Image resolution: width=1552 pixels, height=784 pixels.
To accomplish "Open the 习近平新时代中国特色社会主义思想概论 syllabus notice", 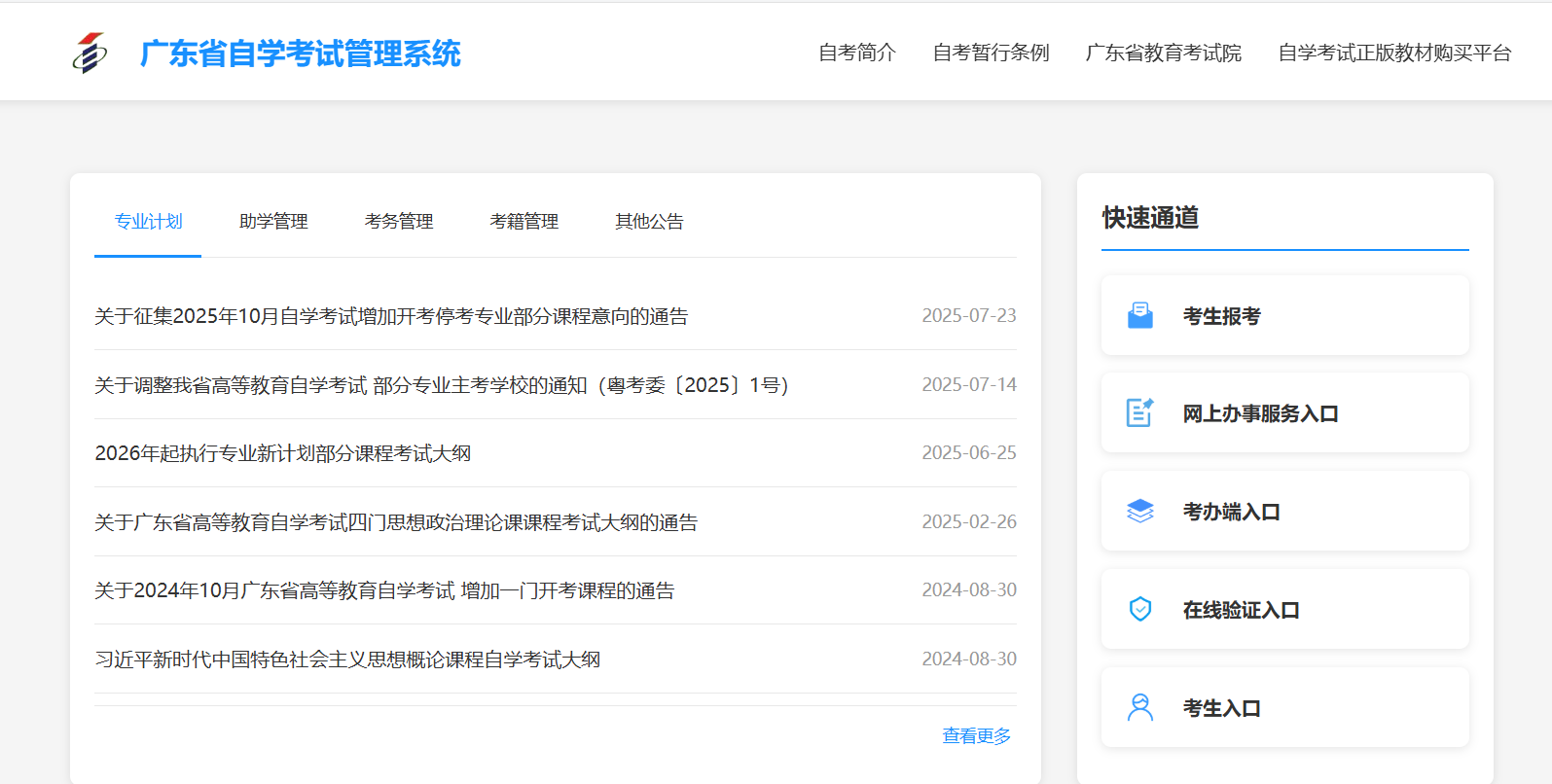I will pyautogui.click(x=347, y=659).
